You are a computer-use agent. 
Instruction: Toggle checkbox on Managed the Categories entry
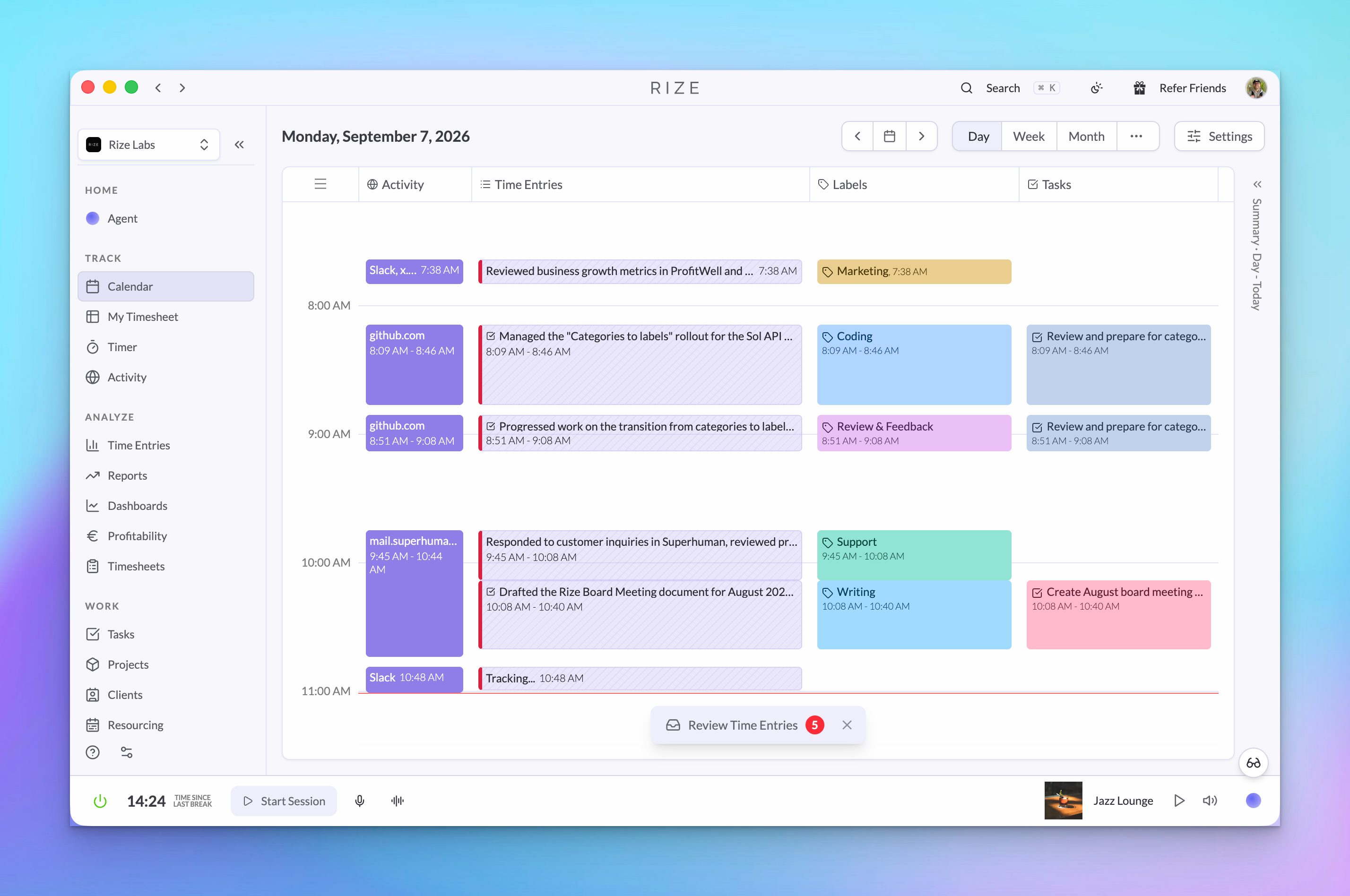(490, 336)
